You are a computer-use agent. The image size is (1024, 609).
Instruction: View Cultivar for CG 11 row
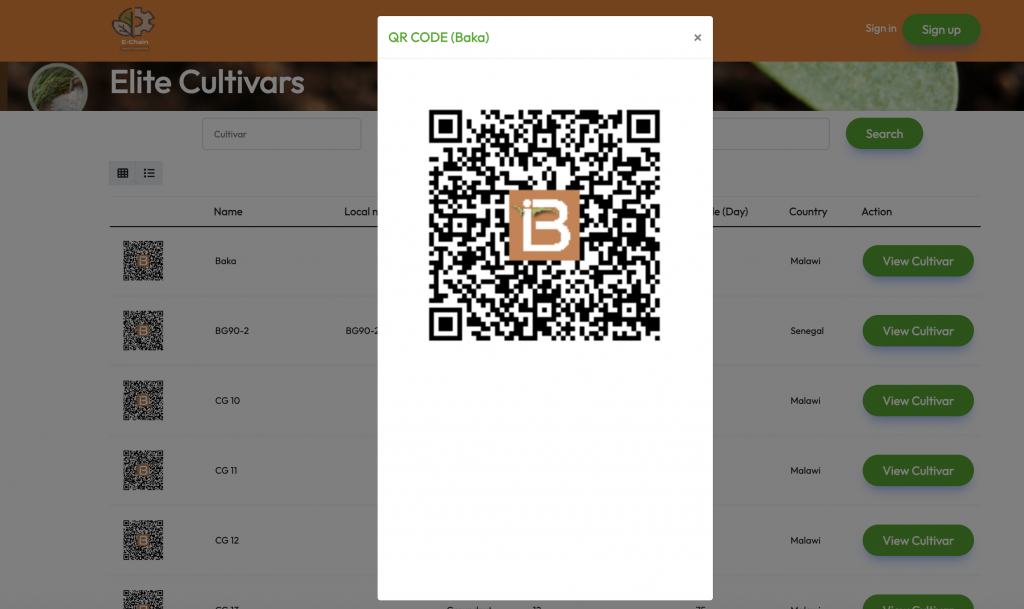tap(918, 471)
